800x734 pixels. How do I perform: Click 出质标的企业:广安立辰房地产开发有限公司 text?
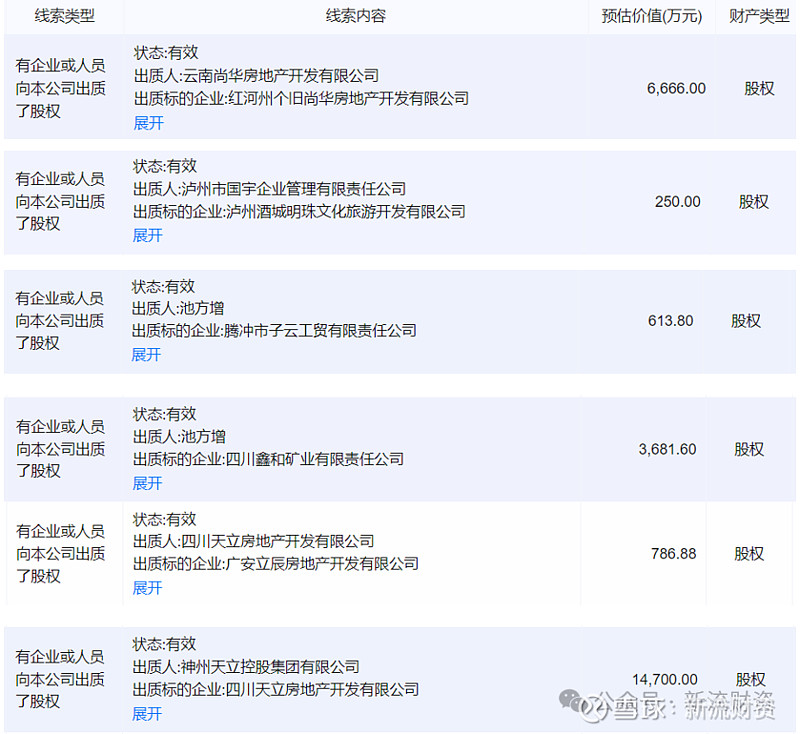[276, 564]
